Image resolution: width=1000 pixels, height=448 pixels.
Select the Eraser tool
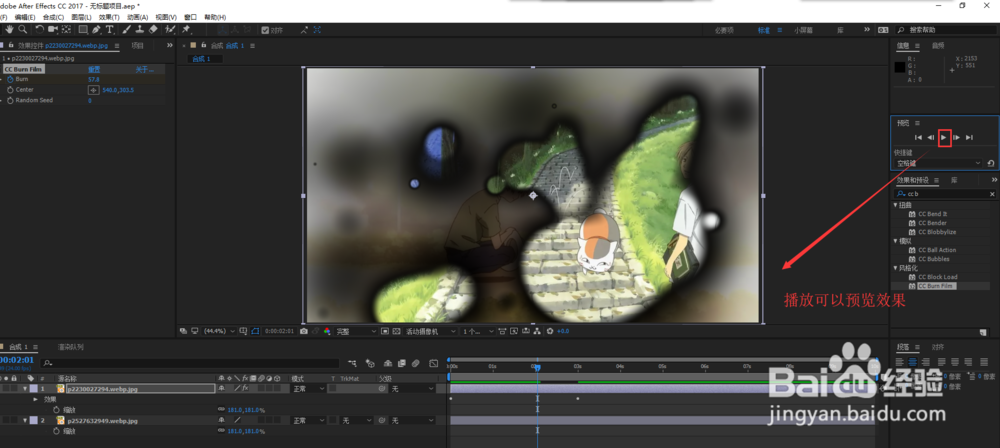point(153,29)
